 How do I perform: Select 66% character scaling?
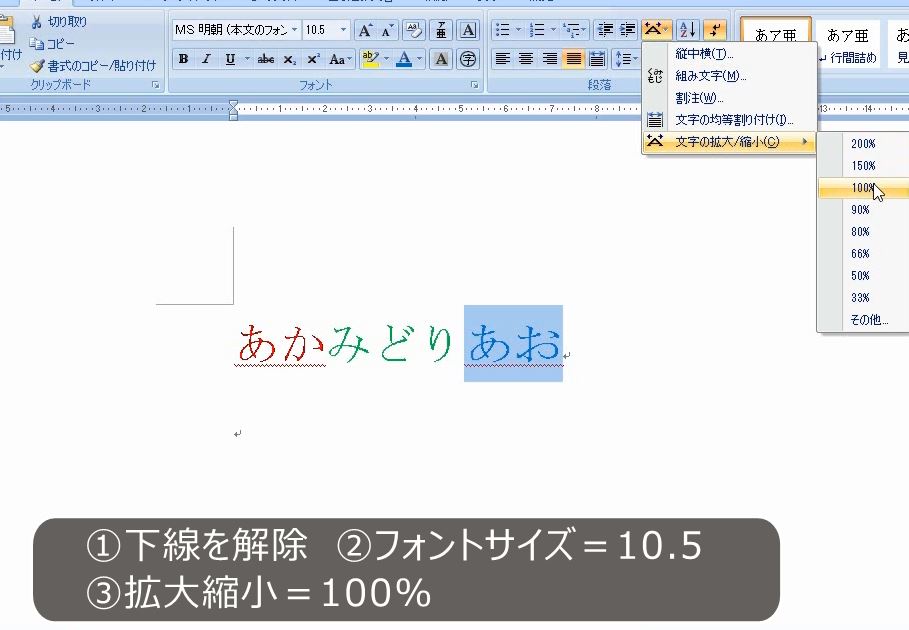click(x=863, y=254)
